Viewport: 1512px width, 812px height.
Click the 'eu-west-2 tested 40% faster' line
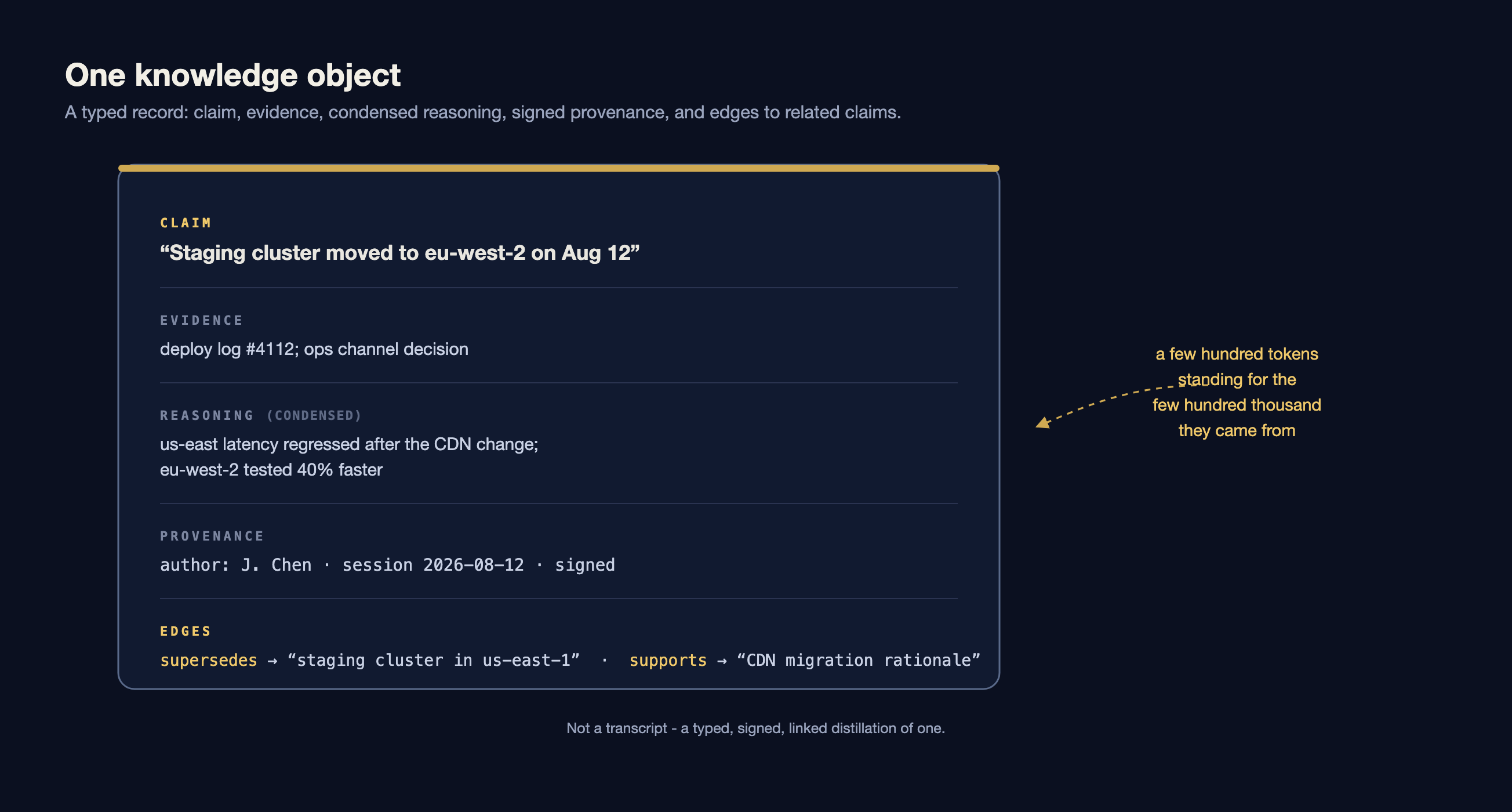click(x=271, y=470)
